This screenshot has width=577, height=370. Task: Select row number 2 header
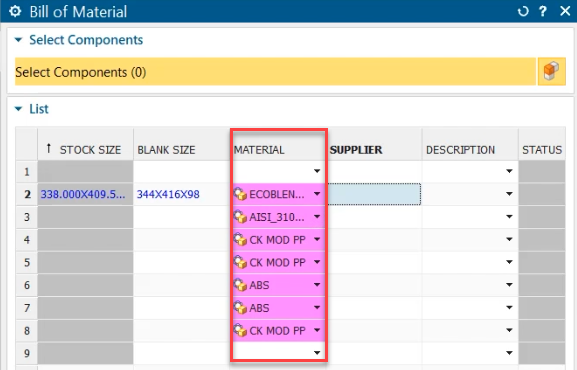(26, 194)
